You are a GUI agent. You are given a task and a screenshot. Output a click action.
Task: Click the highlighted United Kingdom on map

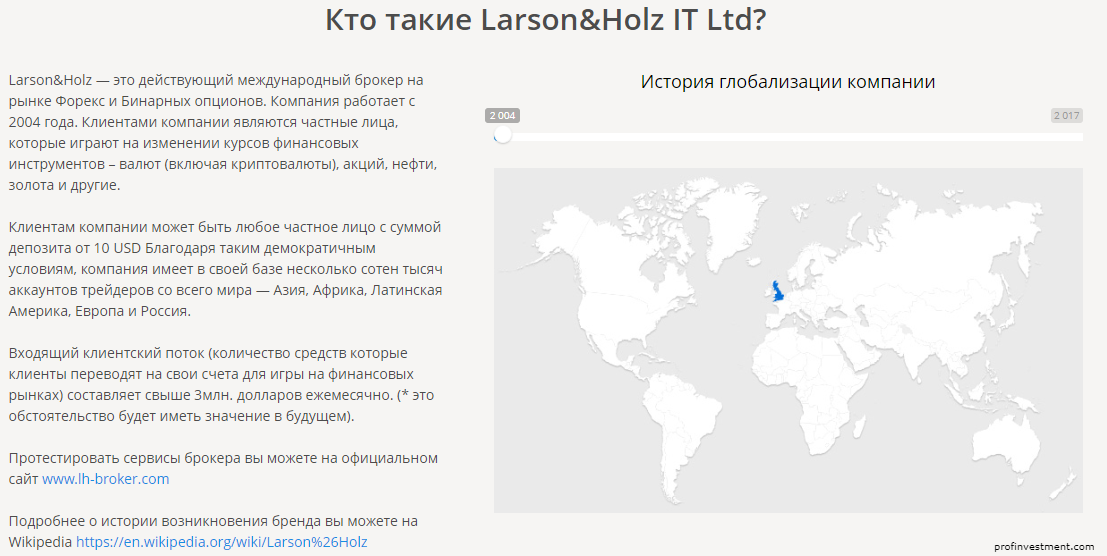(x=777, y=291)
